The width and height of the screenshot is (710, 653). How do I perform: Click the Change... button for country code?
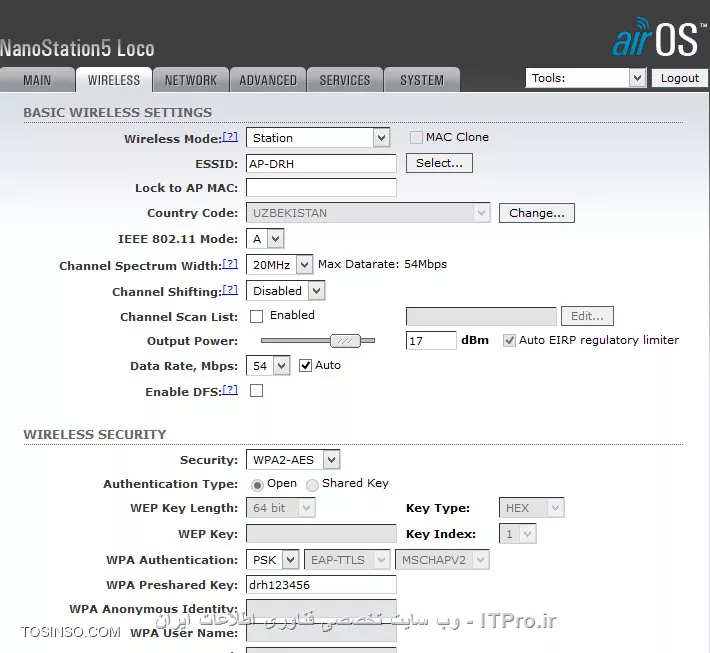(x=537, y=213)
